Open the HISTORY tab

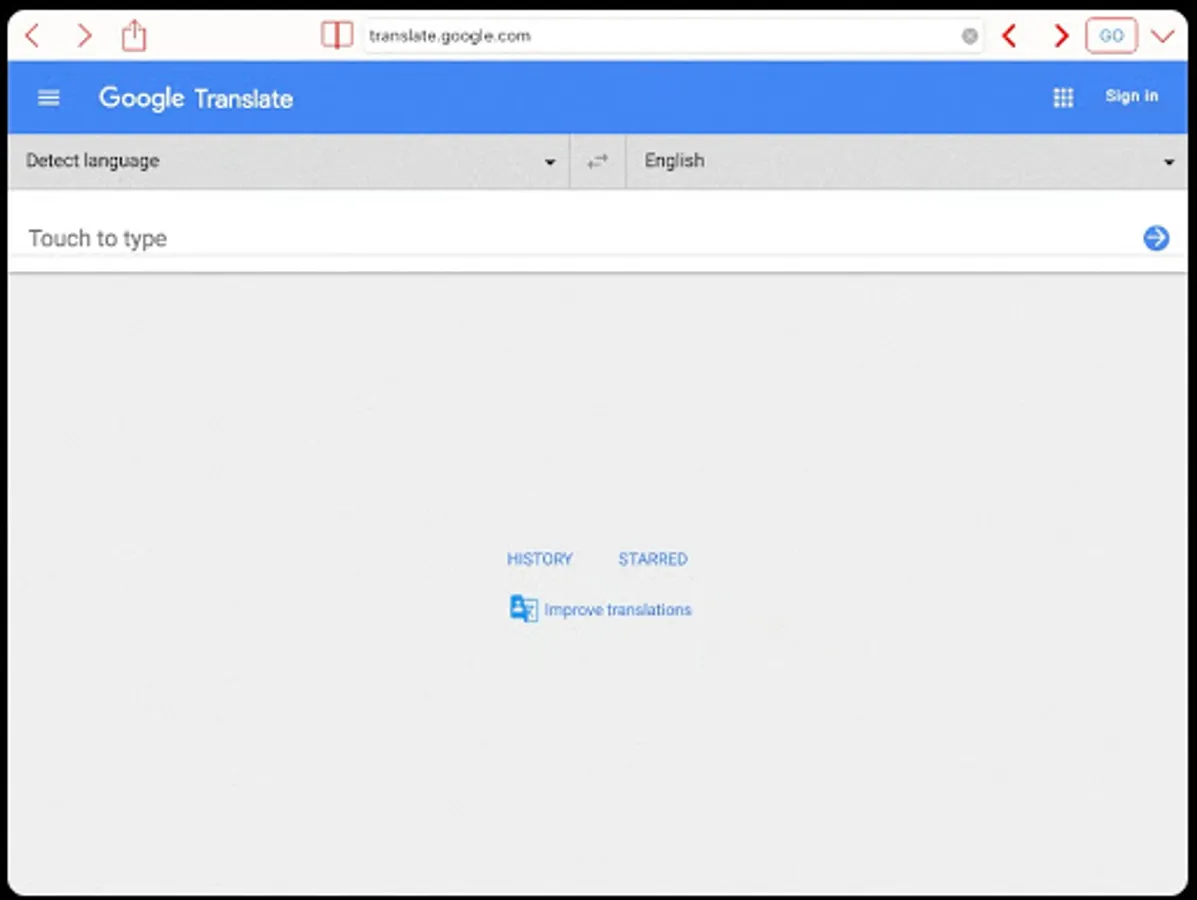(540, 559)
